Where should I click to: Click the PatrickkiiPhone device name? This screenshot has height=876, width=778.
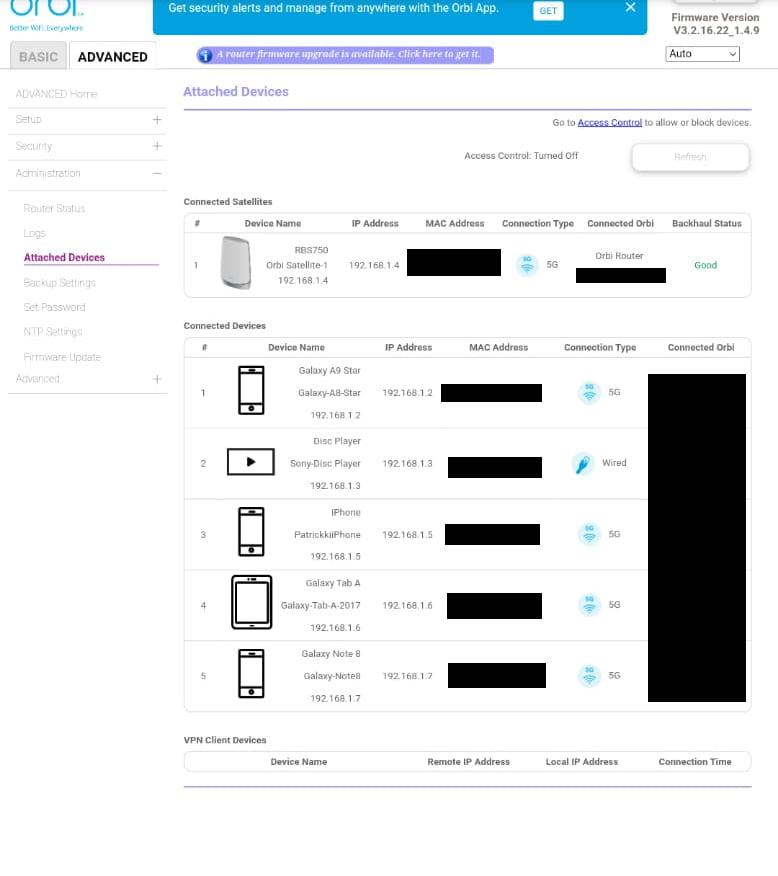(327, 535)
